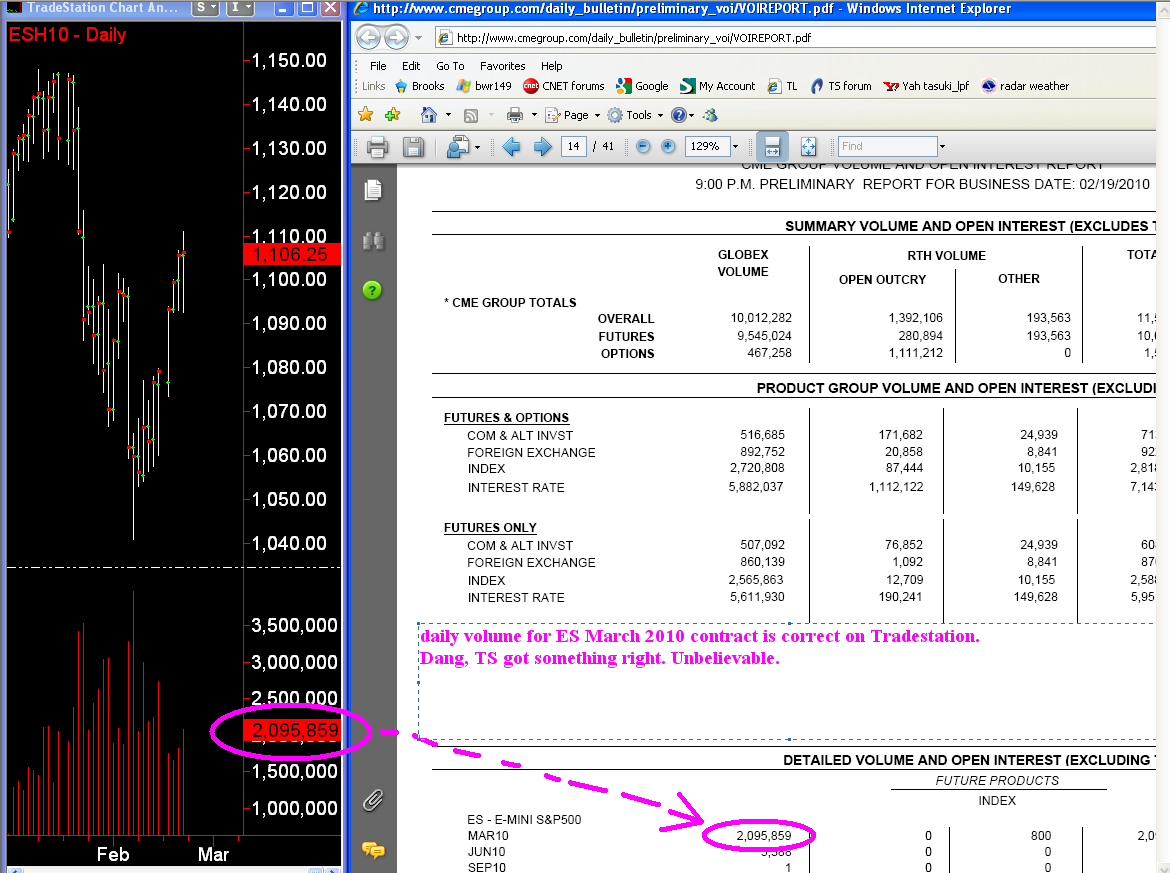Click the ESH10 - Daily chart title
The image size is (1170, 873).
pos(67,34)
